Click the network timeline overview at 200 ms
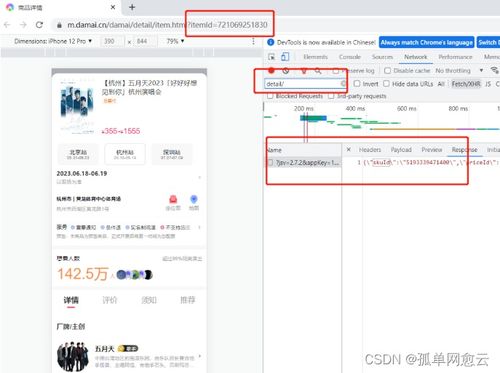Image resolution: width=500 pixels, height=373 pixels. 304,109
